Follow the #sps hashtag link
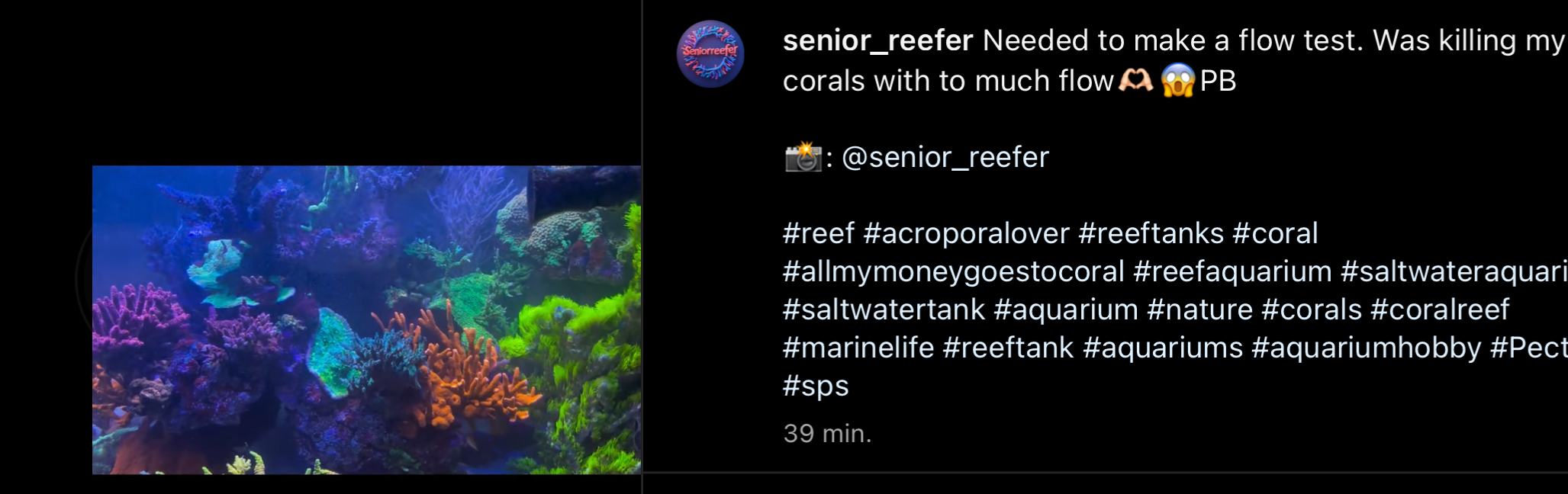The image size is (1568, 494). (x=816, y=387)
